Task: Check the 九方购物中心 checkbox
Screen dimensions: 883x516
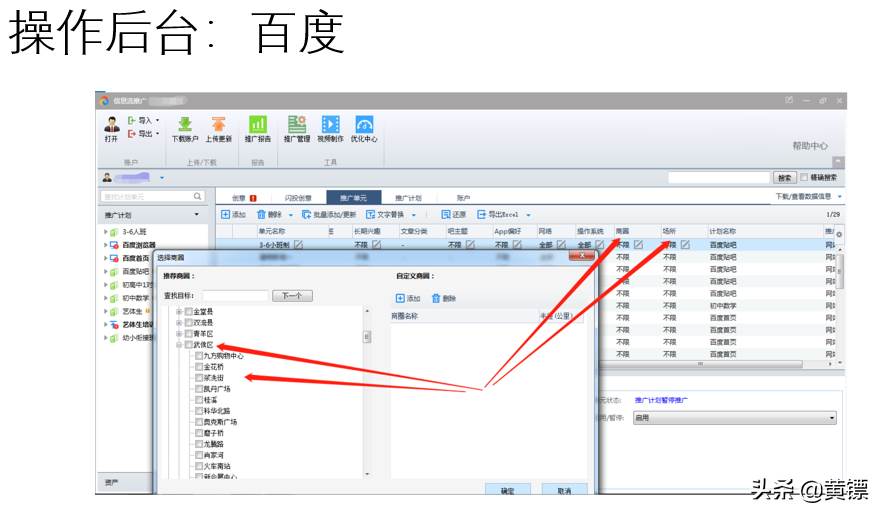Action: click(x=199, y=356)
